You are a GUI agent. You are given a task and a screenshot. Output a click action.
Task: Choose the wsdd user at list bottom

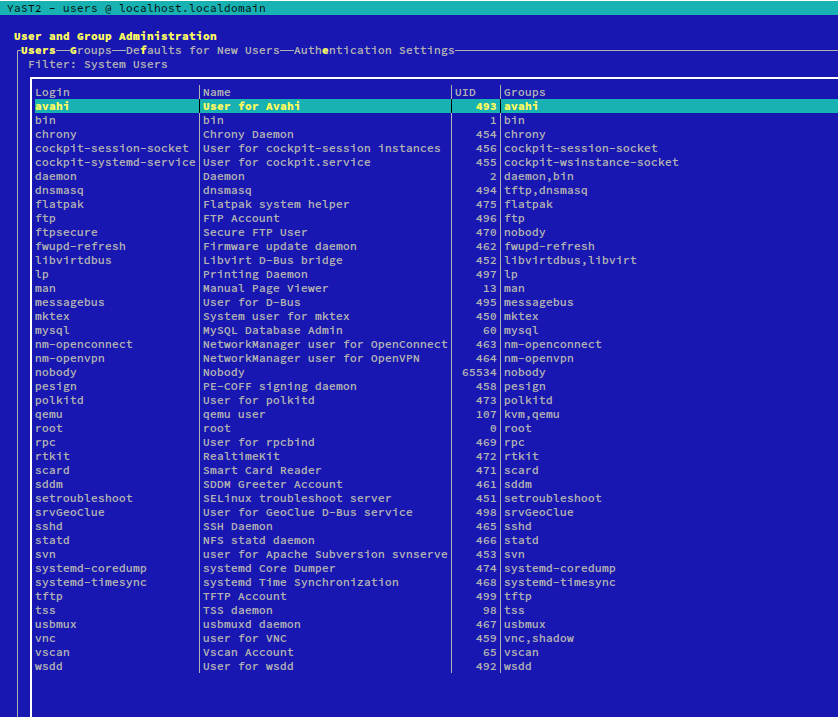pyautogui.click(x=49, y=666)
